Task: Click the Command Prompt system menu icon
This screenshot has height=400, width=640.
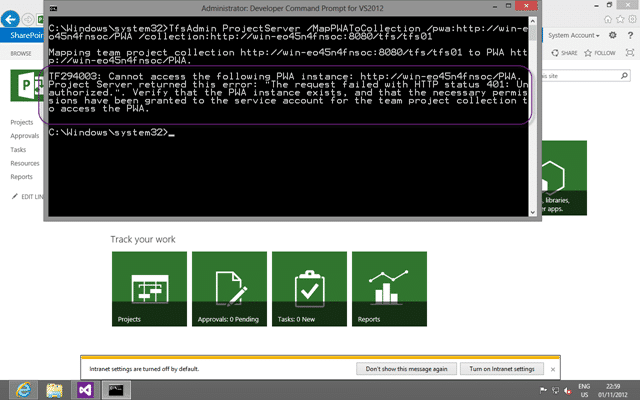Action: [53, 8]
